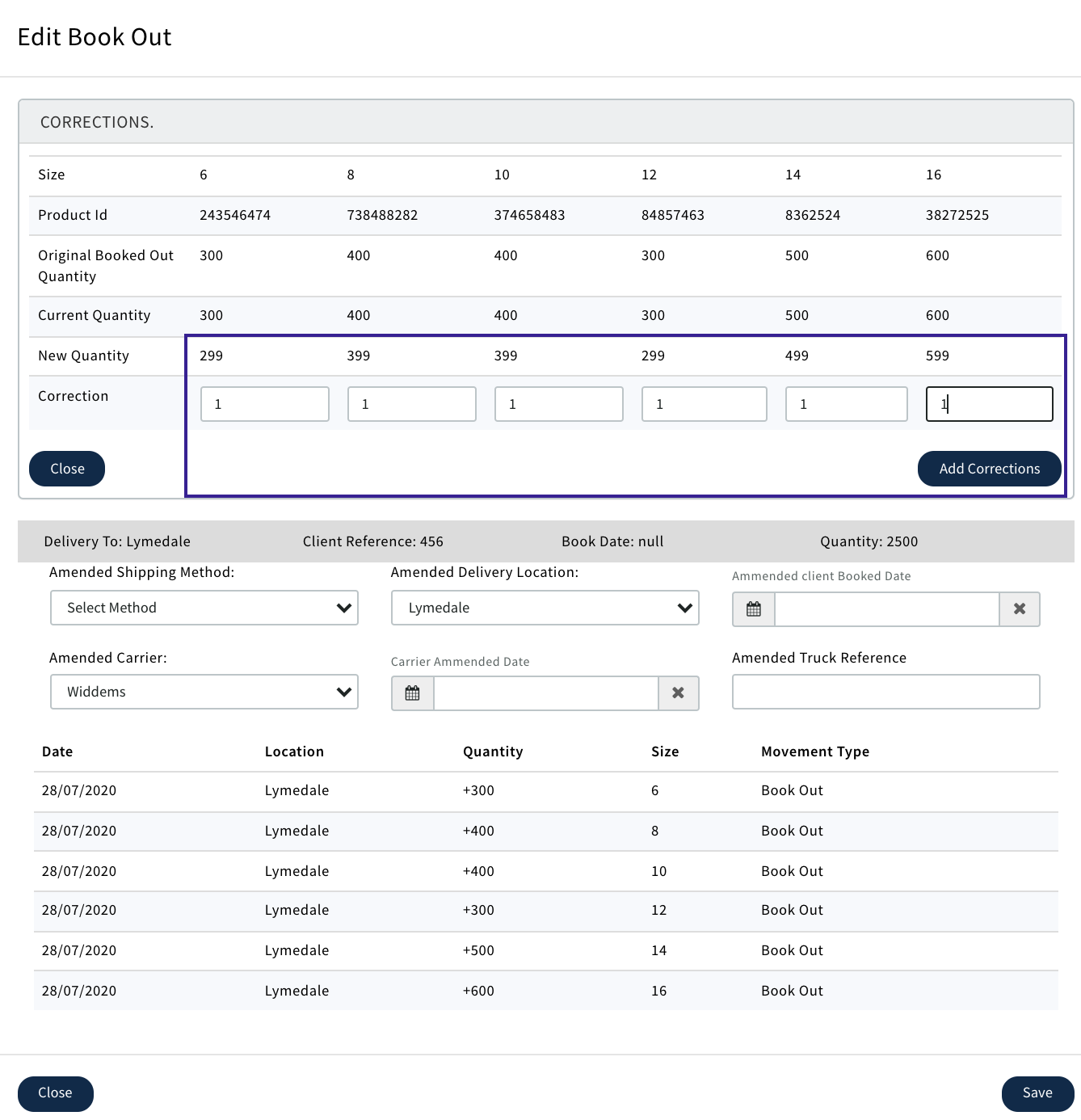Click Correction input for size 16
Viewport: 1081px width, 1120px height.
(989, 404)
